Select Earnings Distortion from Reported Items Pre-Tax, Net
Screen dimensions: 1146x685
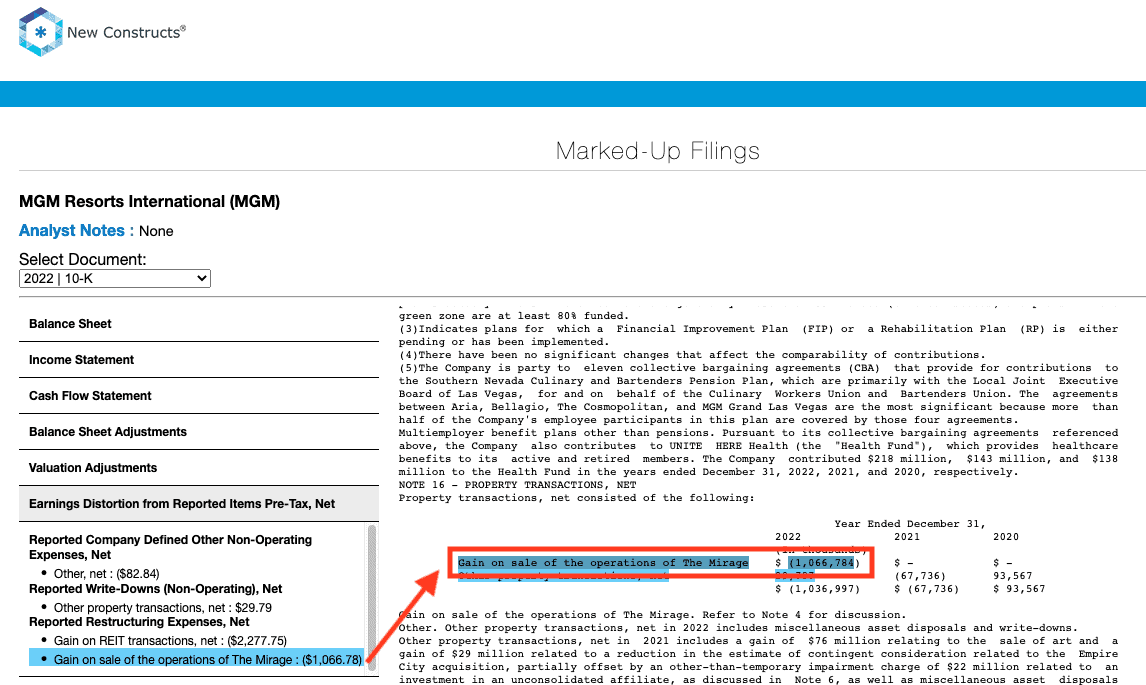pos(199,504)
